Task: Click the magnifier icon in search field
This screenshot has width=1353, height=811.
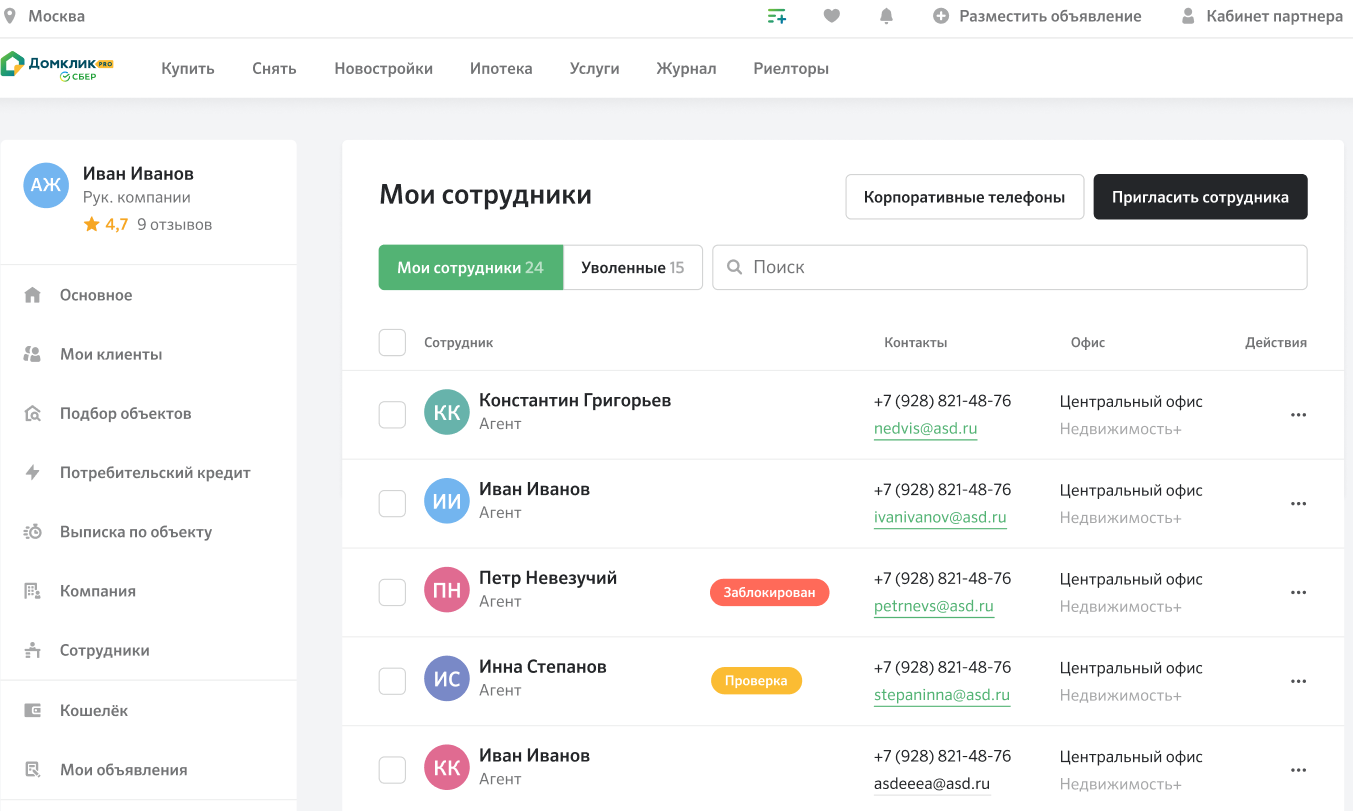Action: pos(734,267)
